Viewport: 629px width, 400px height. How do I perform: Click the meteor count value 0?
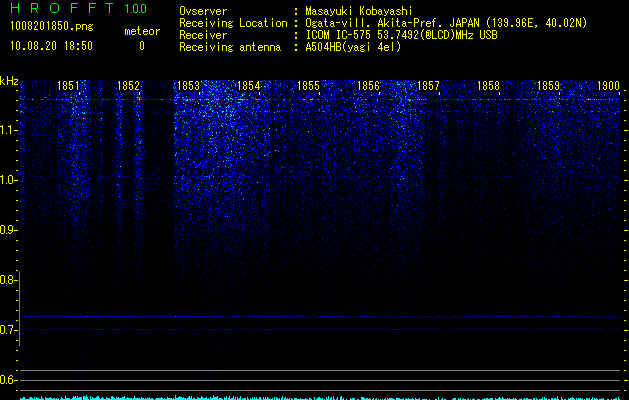click(x=142, y=46)
